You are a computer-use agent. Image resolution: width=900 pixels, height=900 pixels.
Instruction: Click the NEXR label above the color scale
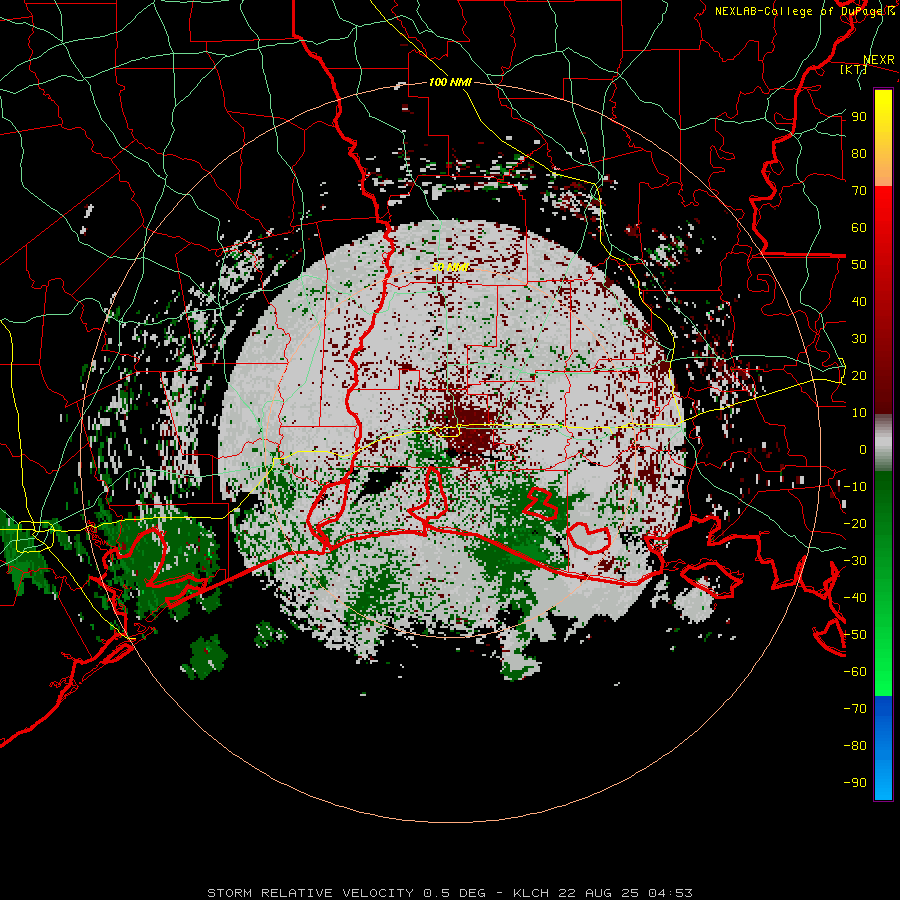tap(878, 60)
